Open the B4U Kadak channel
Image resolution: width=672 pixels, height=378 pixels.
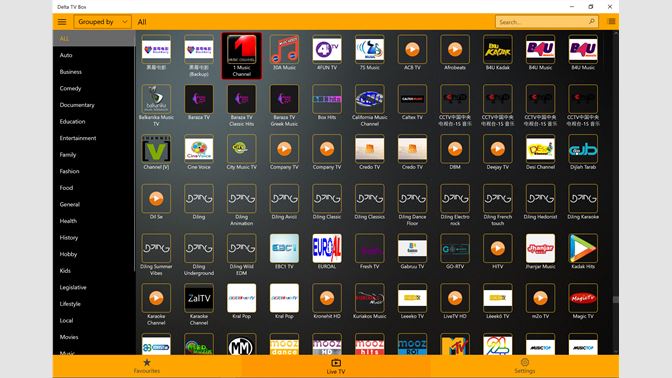498,53
